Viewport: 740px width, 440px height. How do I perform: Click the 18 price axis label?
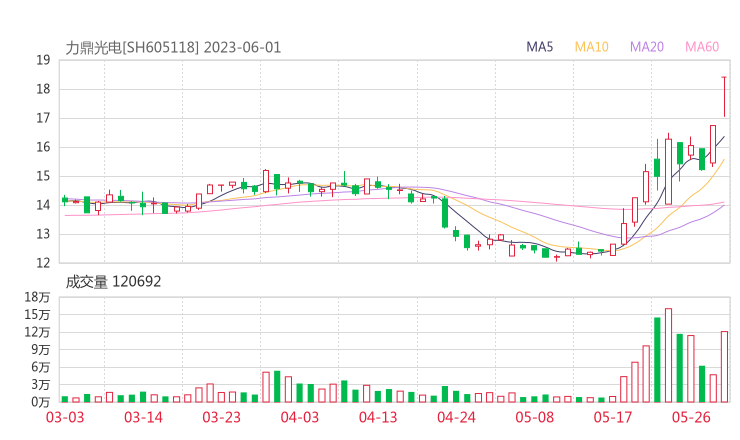click(x=43, y=89)
